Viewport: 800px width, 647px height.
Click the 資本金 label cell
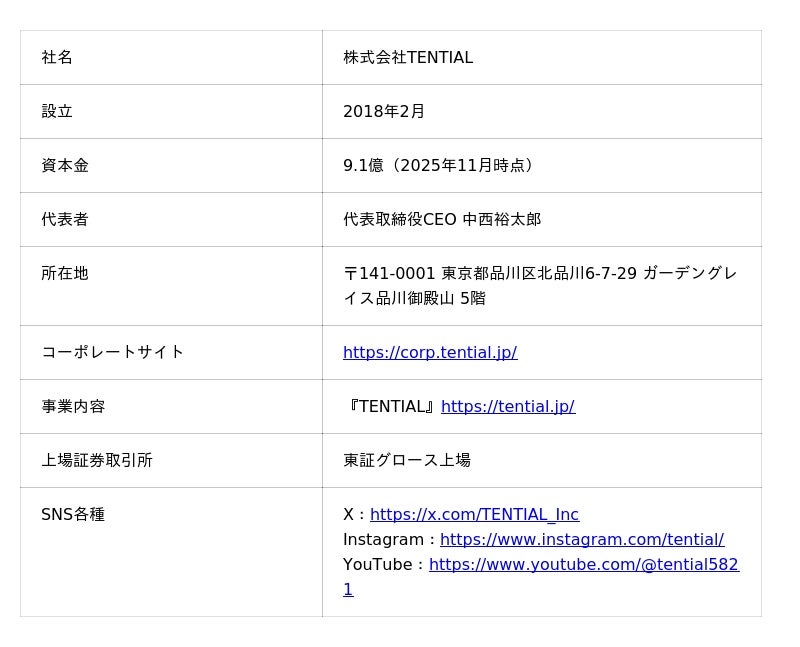tap(65, 166)
